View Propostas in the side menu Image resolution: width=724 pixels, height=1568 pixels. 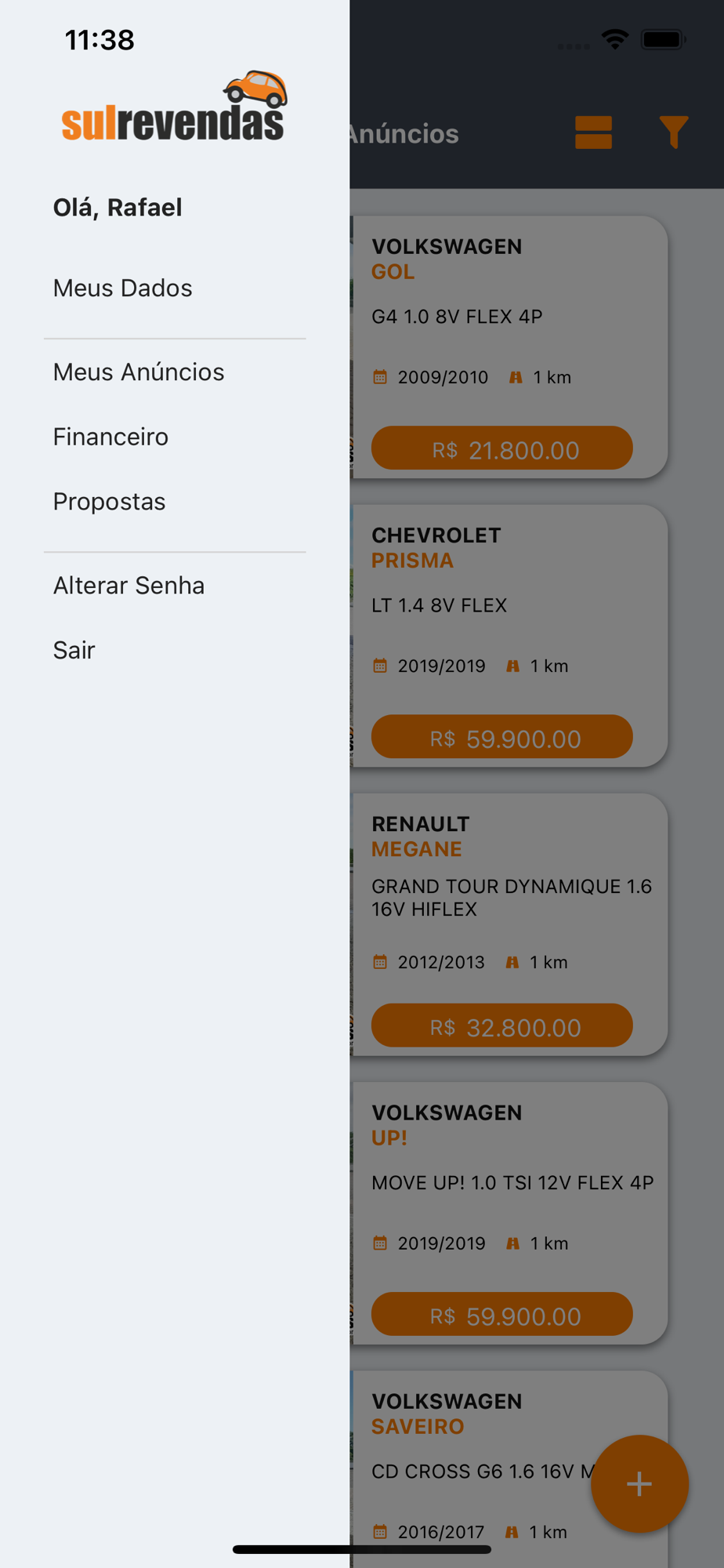pos(109,502)
